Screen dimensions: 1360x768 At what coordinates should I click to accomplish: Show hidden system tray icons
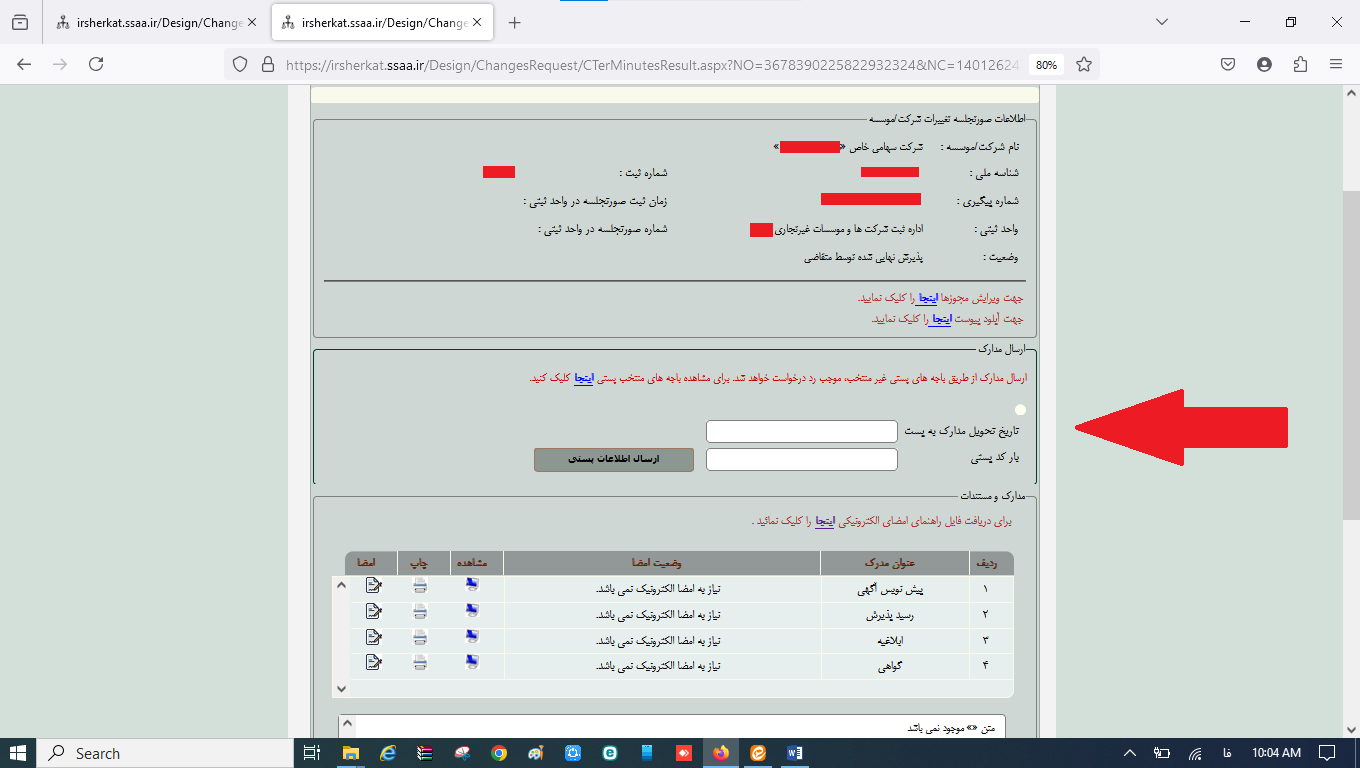tap(1130, 753)
